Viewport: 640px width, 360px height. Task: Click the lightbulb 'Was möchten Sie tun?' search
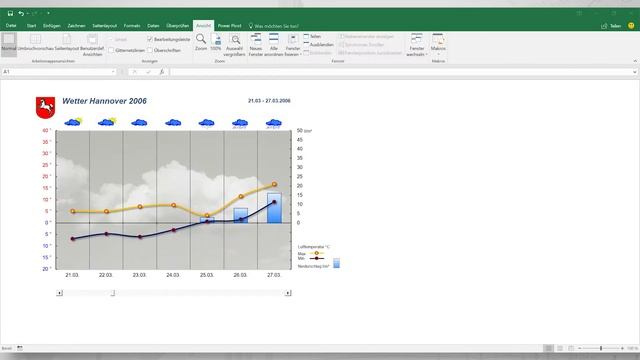pos(273,26)
